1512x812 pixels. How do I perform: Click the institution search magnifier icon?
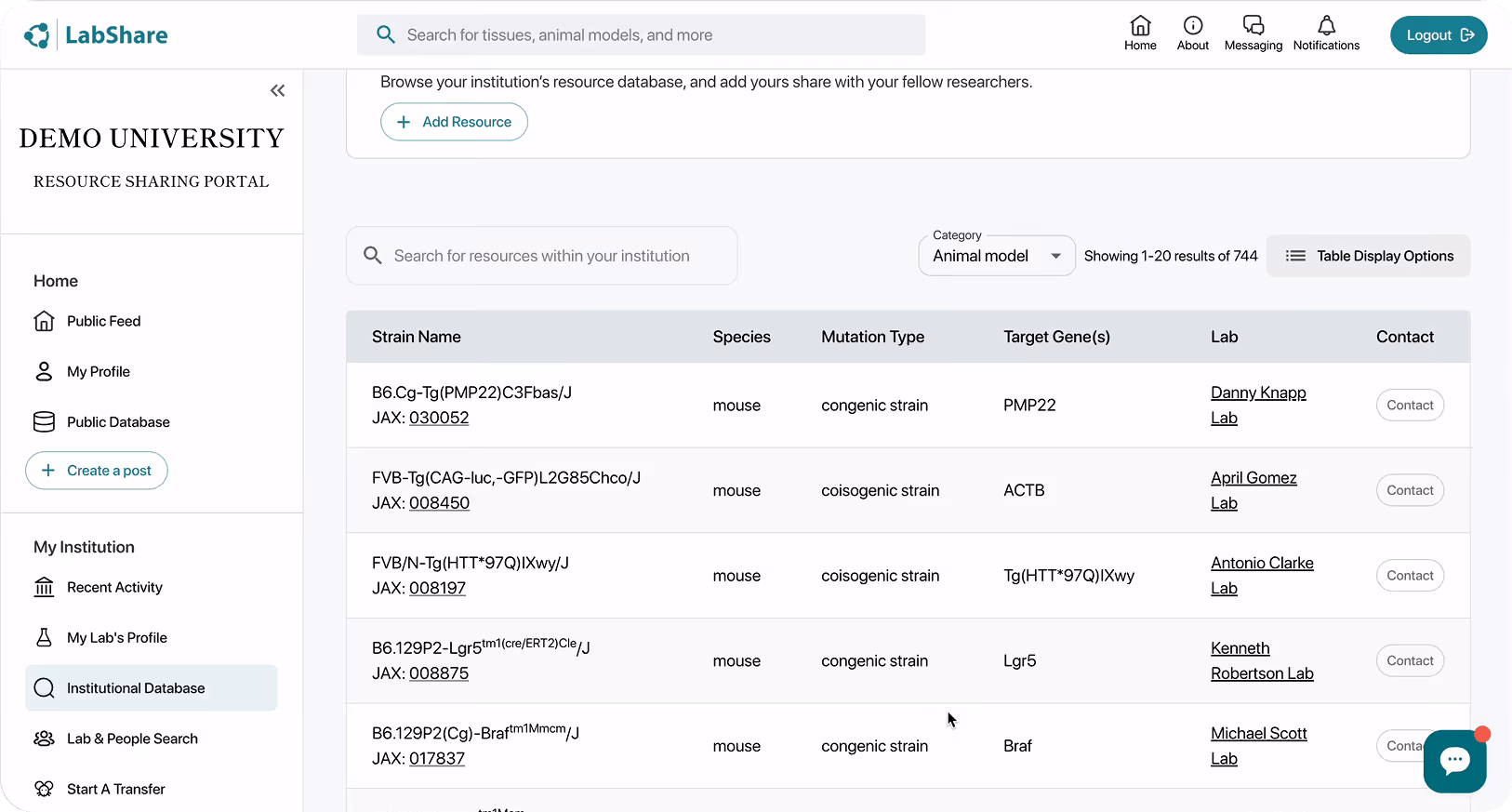[373, 255]
